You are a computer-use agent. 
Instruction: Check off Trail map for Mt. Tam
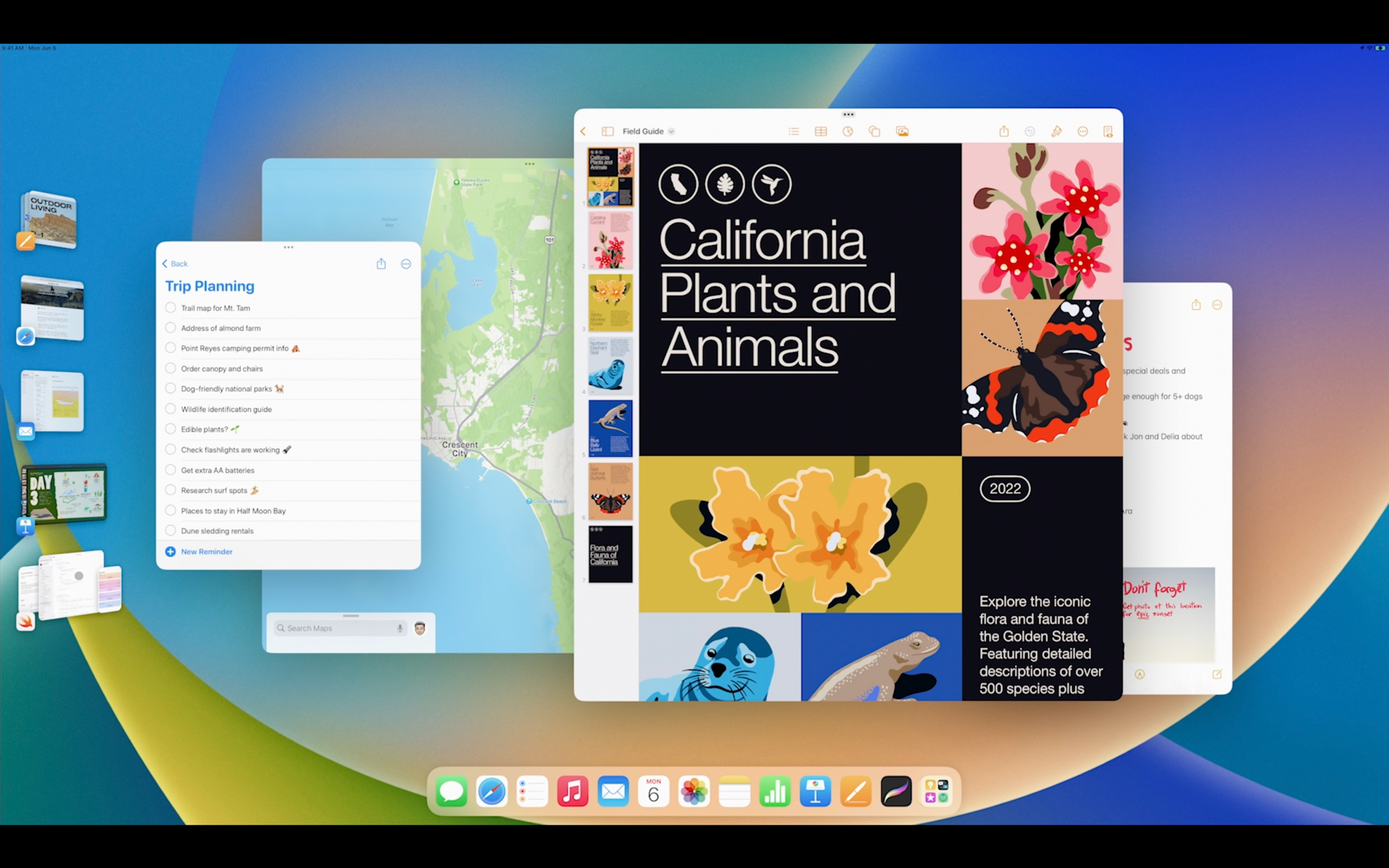(x=170, y=307)
